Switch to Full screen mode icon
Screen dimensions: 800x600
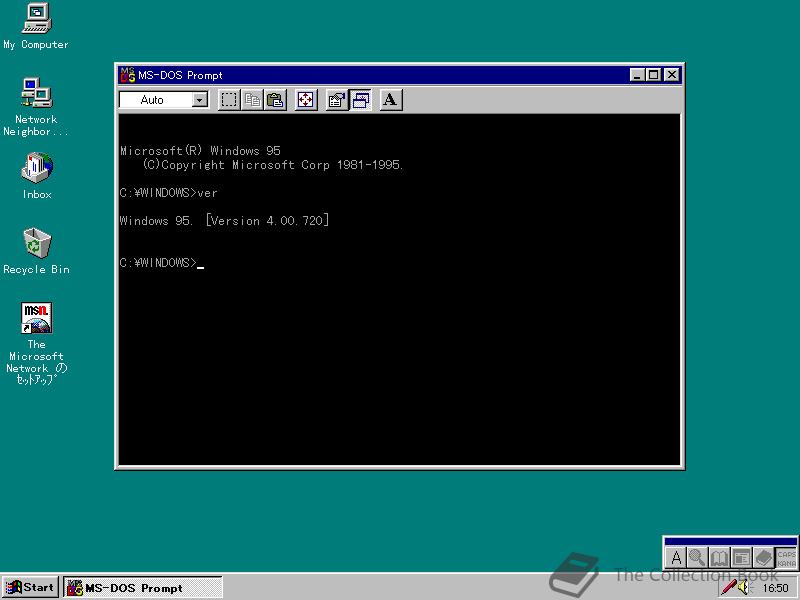(306, 99)
